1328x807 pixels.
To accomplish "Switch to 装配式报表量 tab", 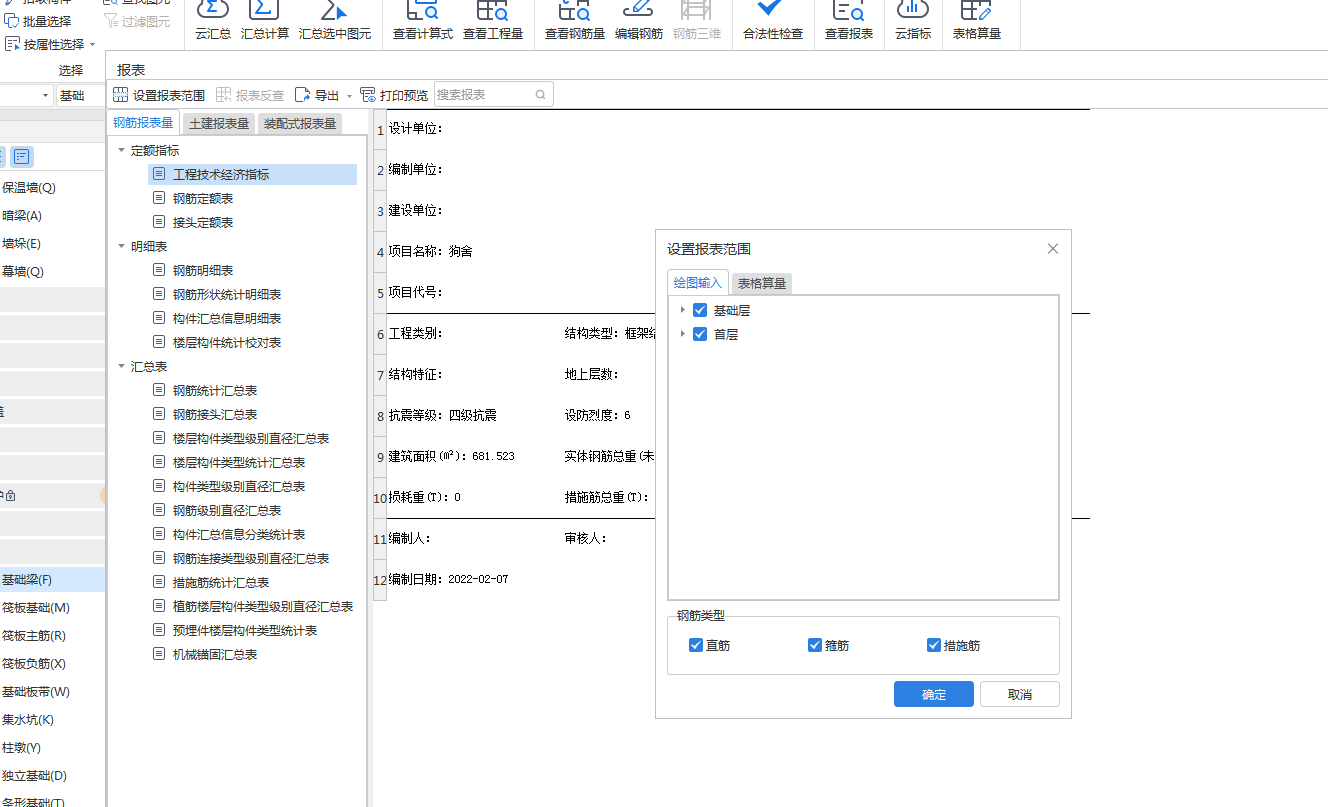I will click(300, 124).
